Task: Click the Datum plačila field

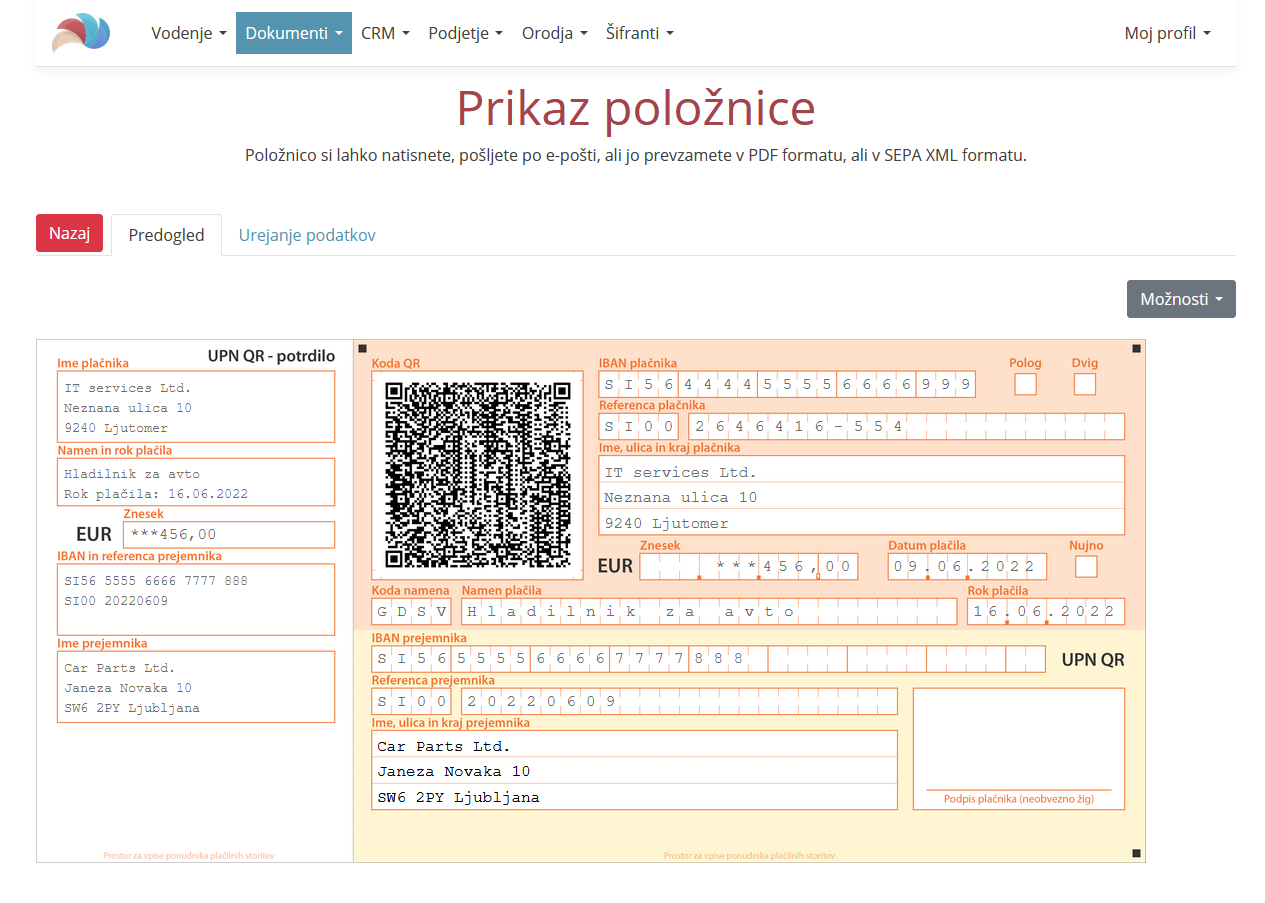Action: coord(966,567)
